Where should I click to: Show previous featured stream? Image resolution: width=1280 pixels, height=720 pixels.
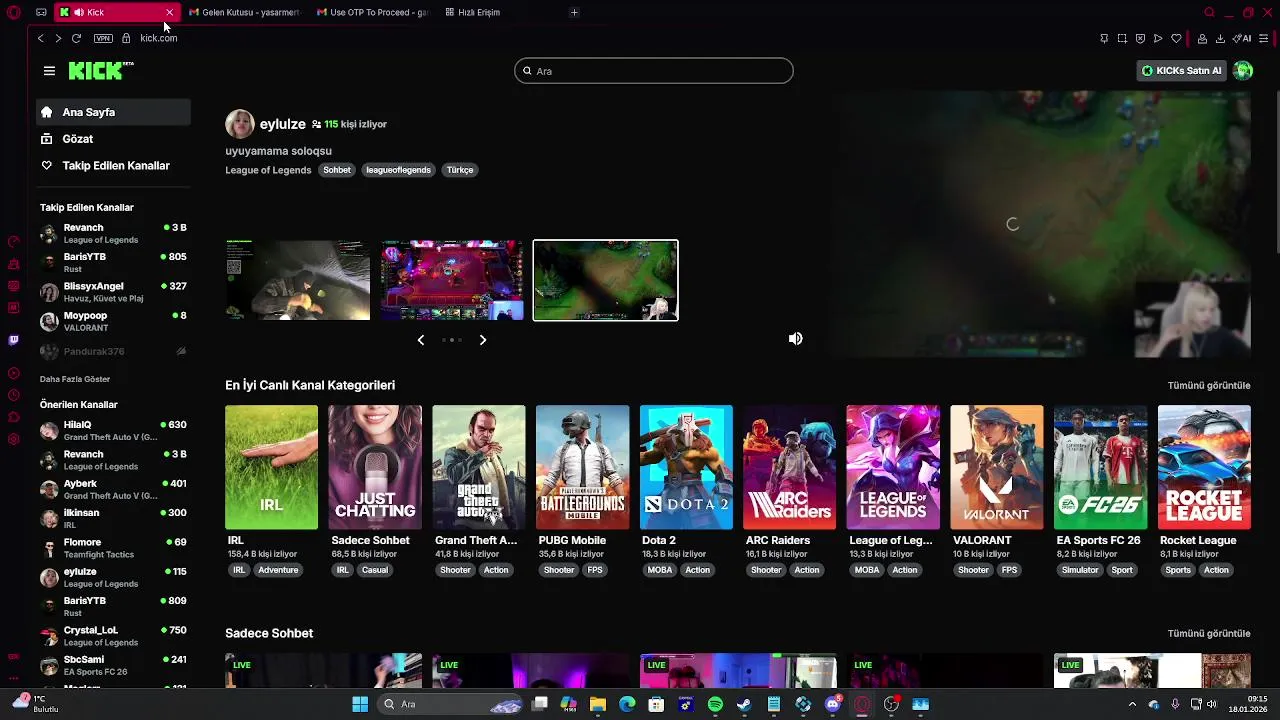pos(421,340)
